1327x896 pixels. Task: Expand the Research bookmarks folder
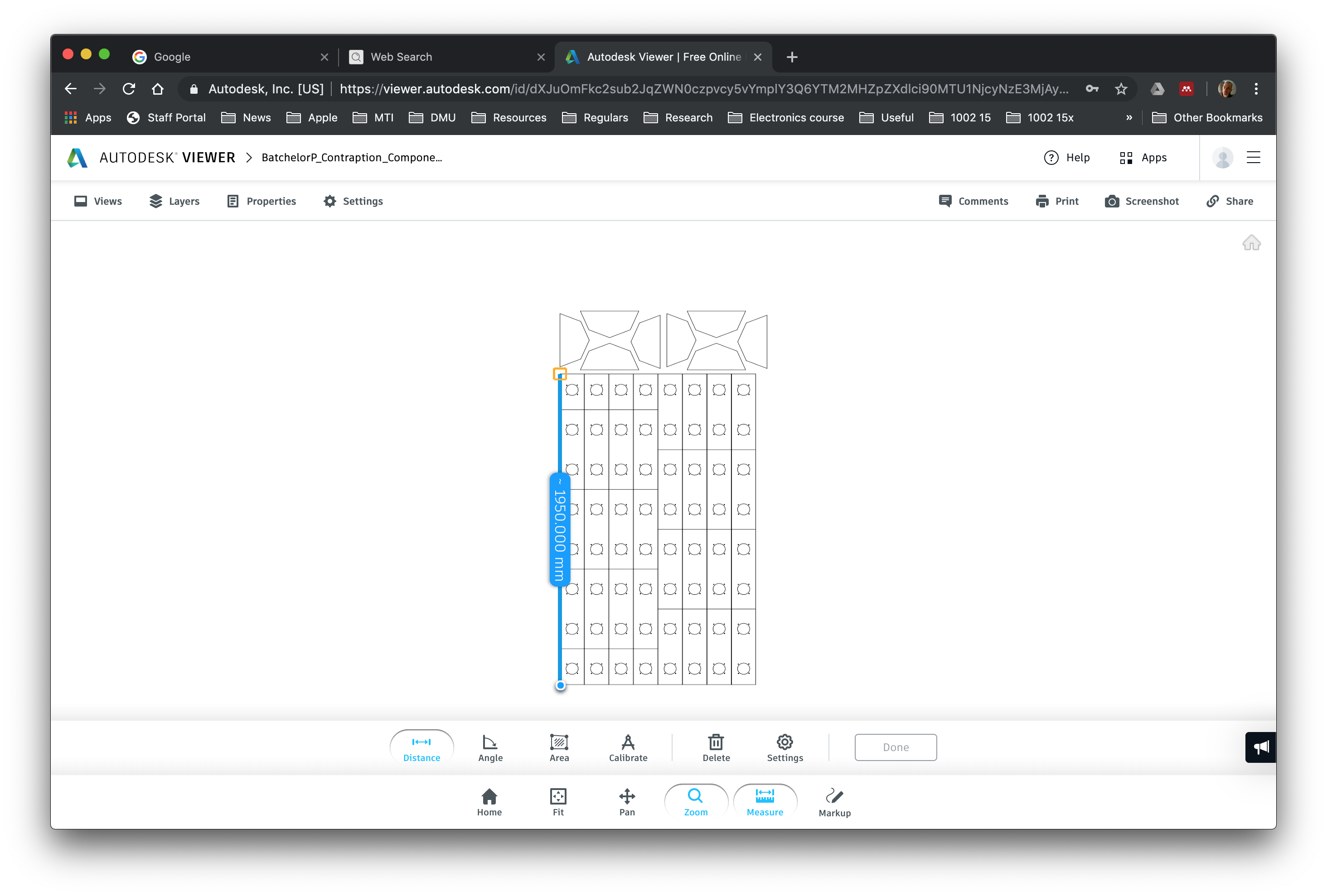(678, 118)
